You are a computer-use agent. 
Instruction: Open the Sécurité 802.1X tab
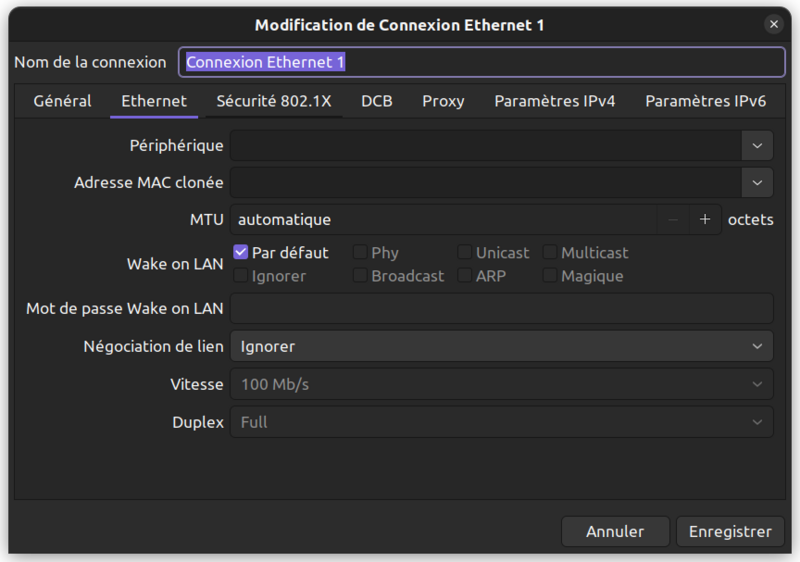273,101
